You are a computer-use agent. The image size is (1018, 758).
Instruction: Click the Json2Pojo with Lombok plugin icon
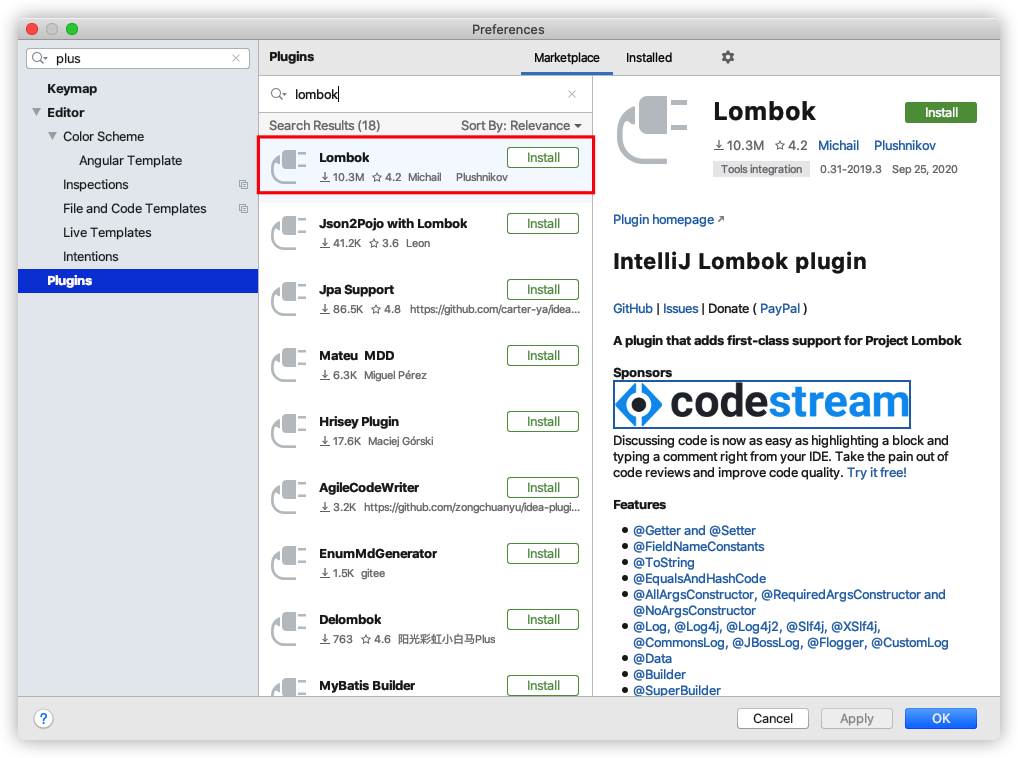(289, 233)
